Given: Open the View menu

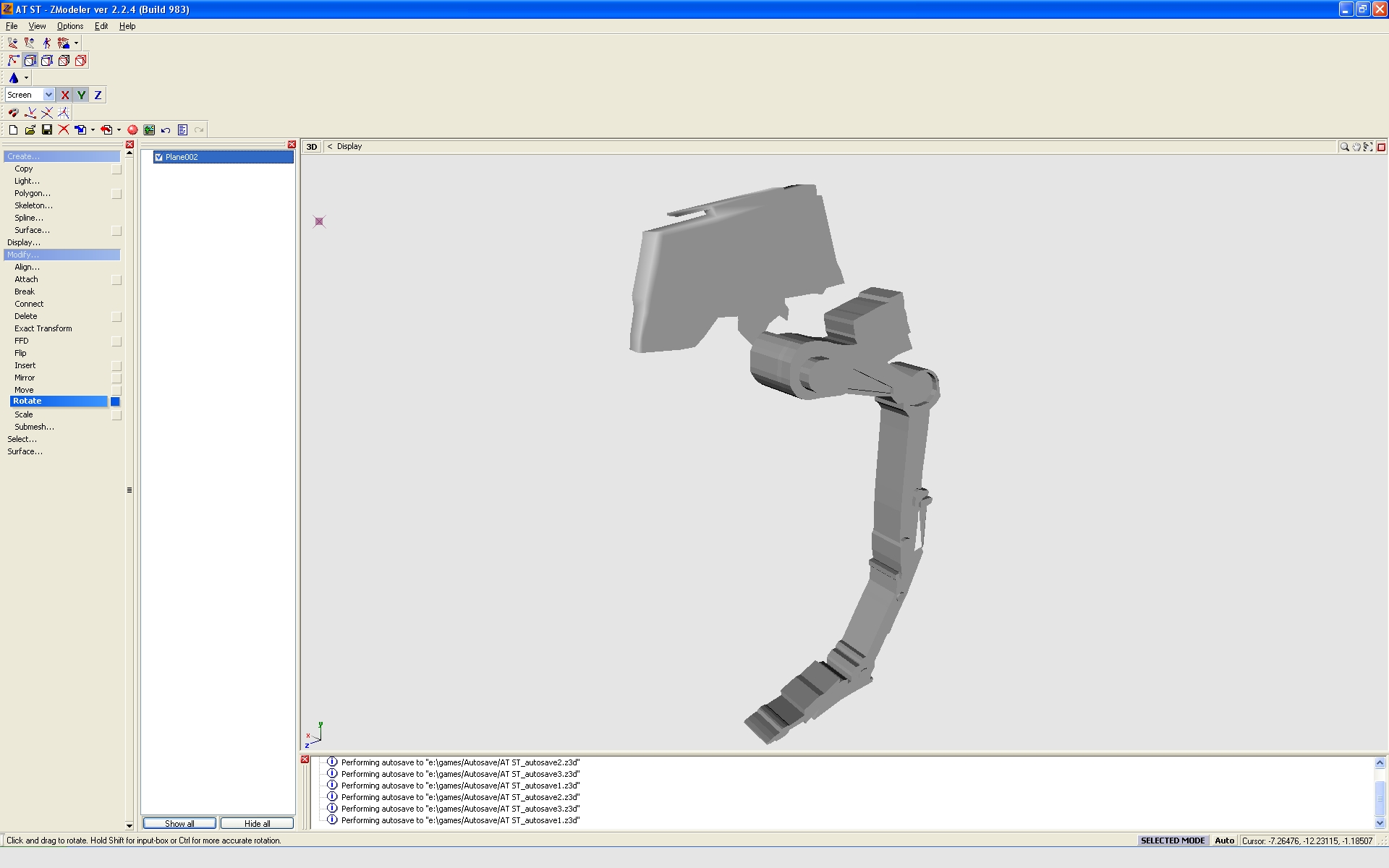Looking at the screenshot, I should (37, 26).
